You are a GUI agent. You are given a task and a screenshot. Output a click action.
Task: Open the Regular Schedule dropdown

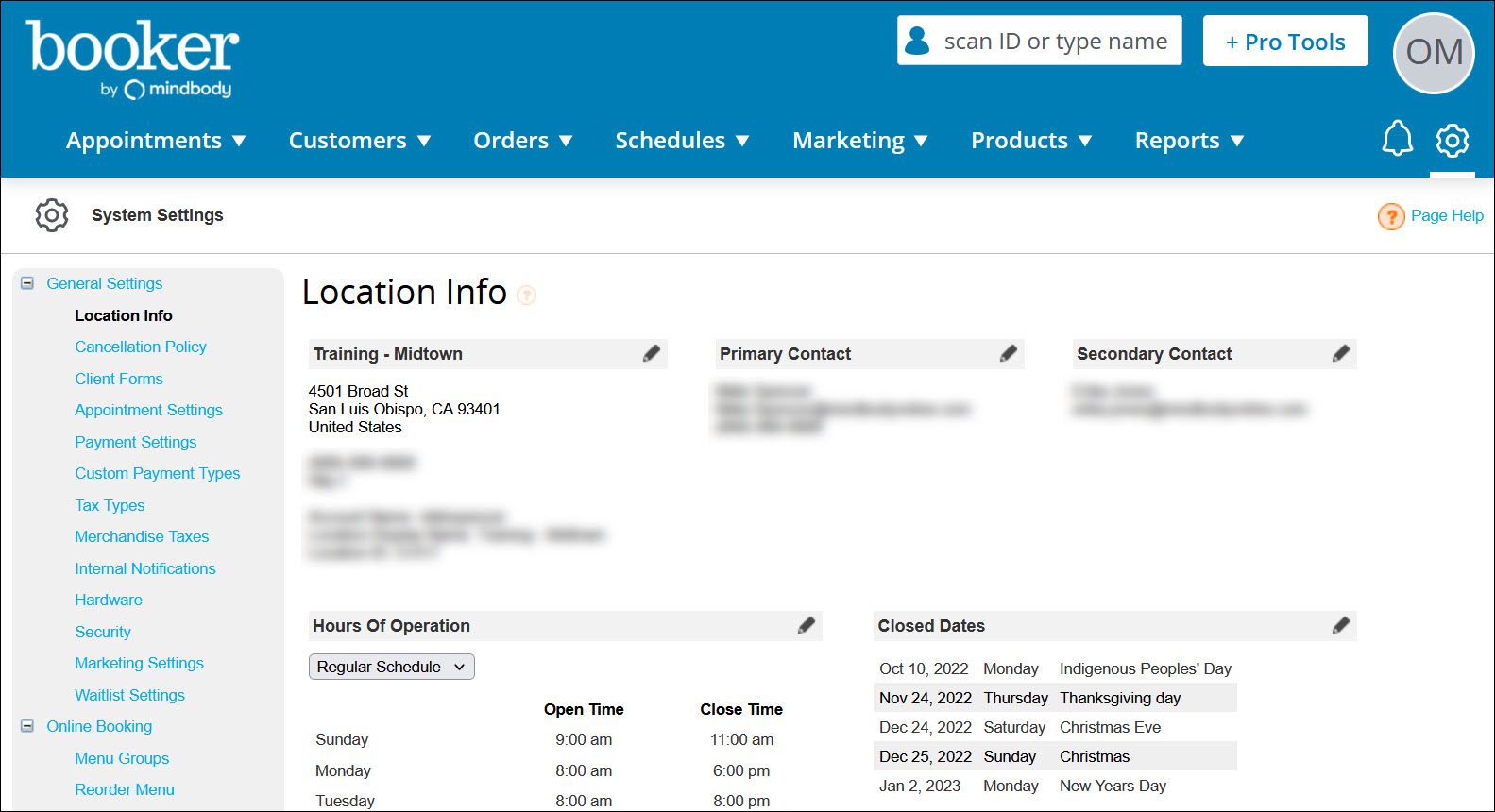[x=391, y=667]
